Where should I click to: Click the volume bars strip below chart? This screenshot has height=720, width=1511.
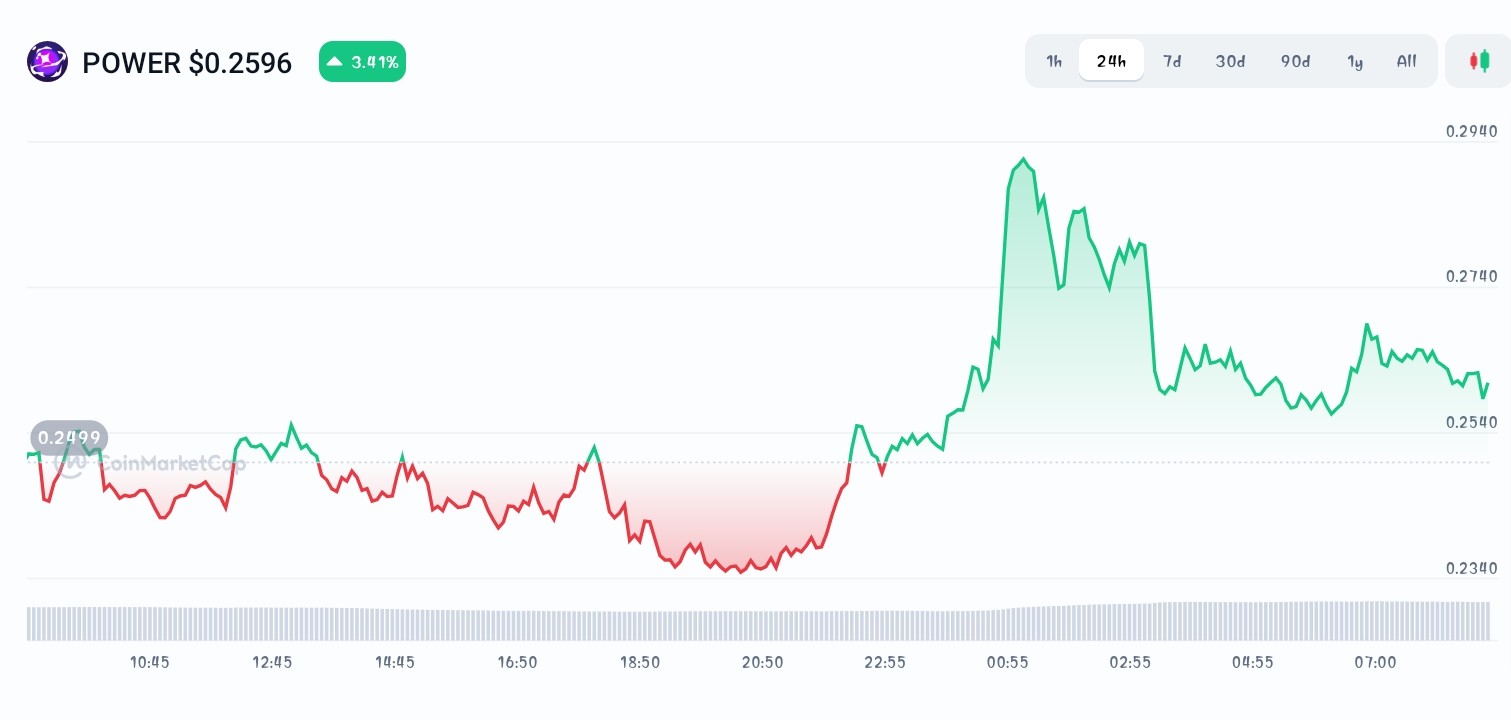pos(758,621)
